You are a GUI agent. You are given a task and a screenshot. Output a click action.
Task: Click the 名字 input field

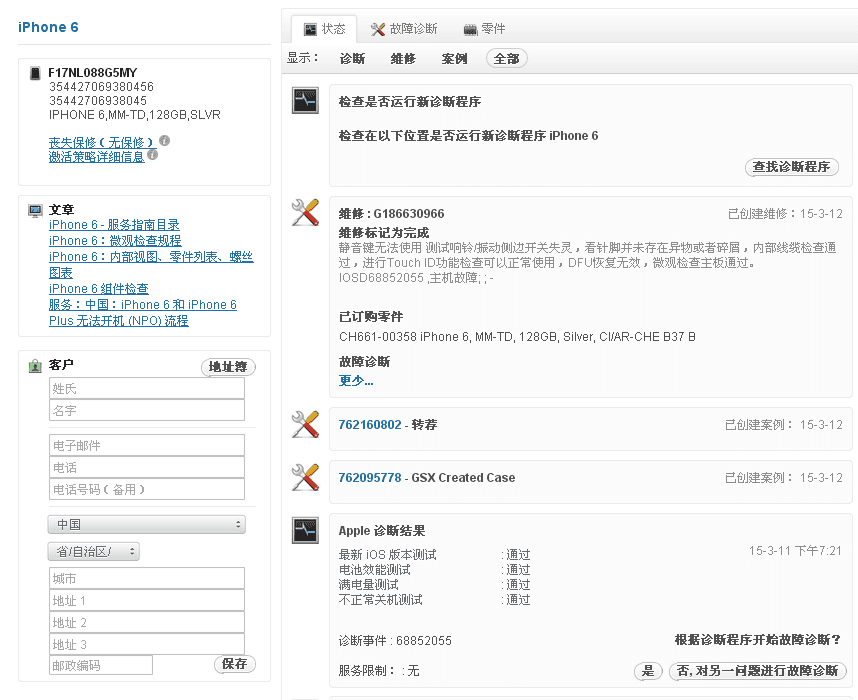[147, 410]
